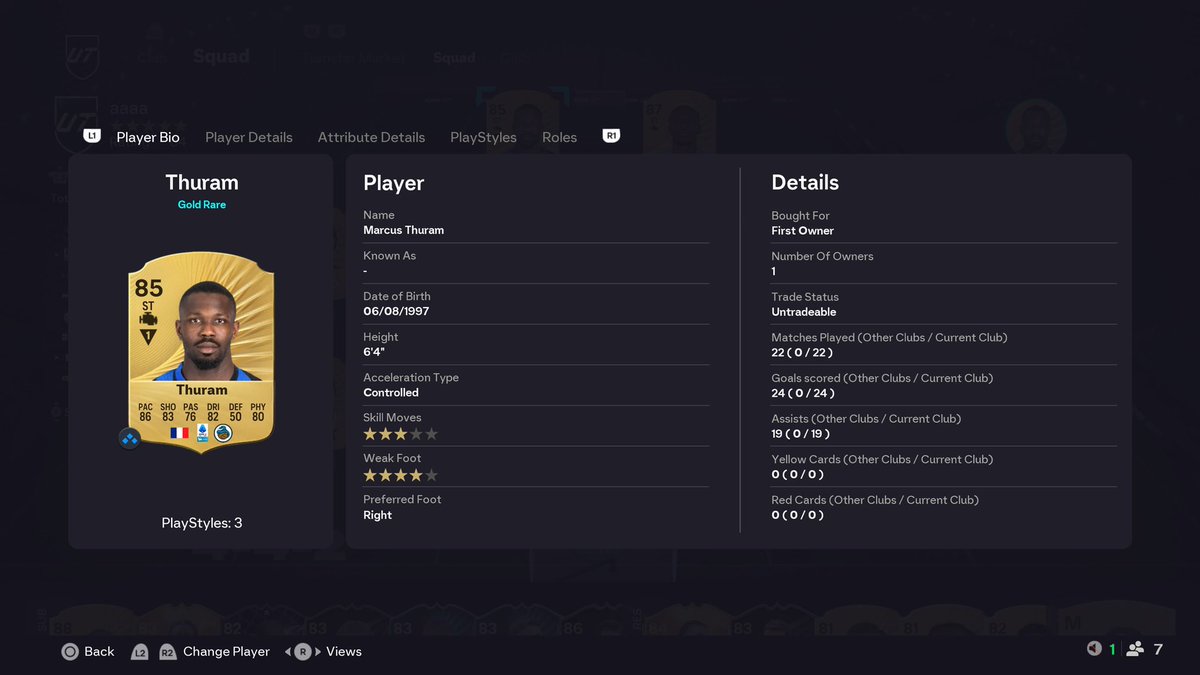Select the Back button label
This screenshot has width=1200, height=675.
pos(99,651)
